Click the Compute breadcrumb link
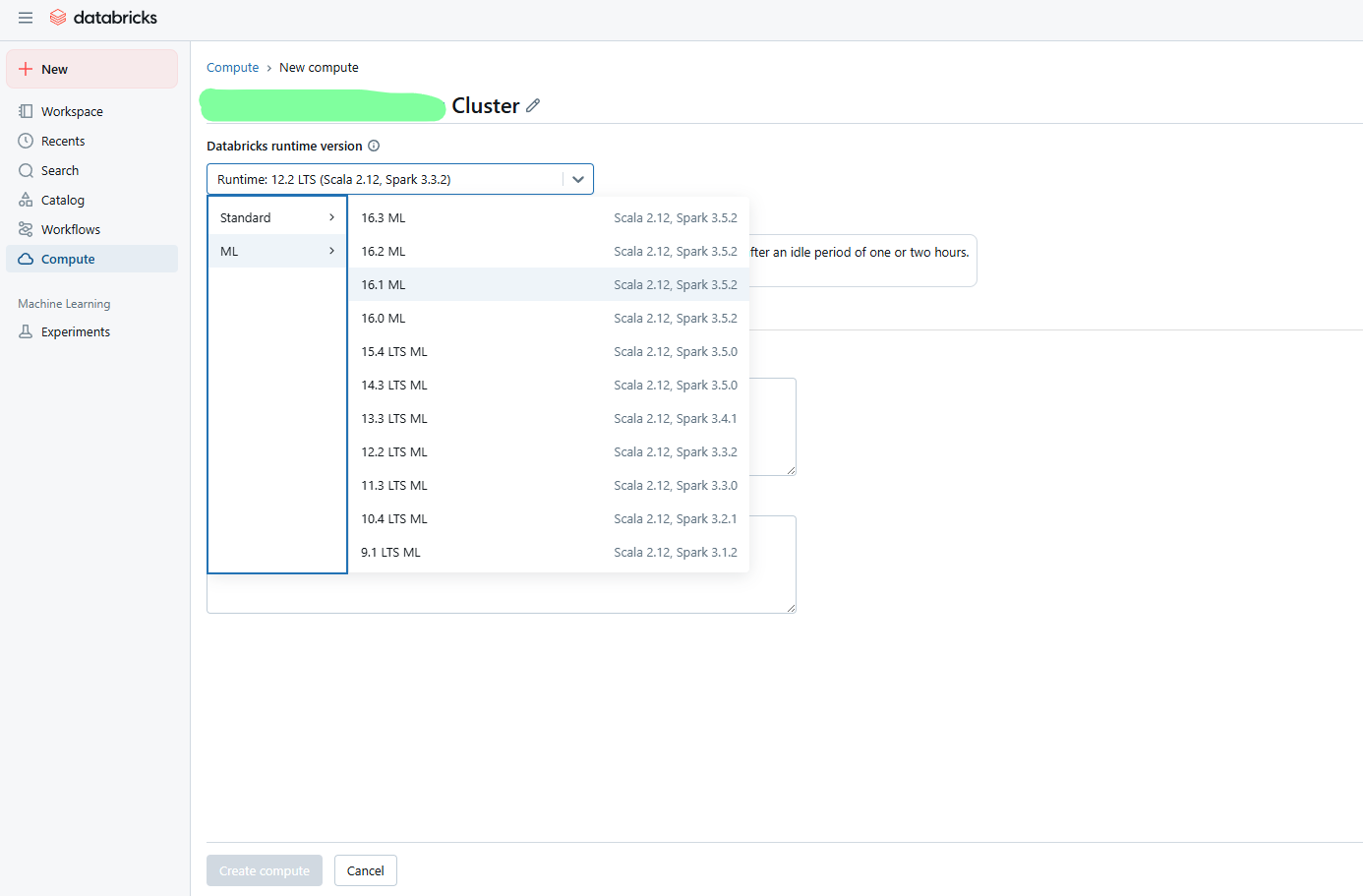Screen dimensions: 1363x896 (x=232, y=67)
